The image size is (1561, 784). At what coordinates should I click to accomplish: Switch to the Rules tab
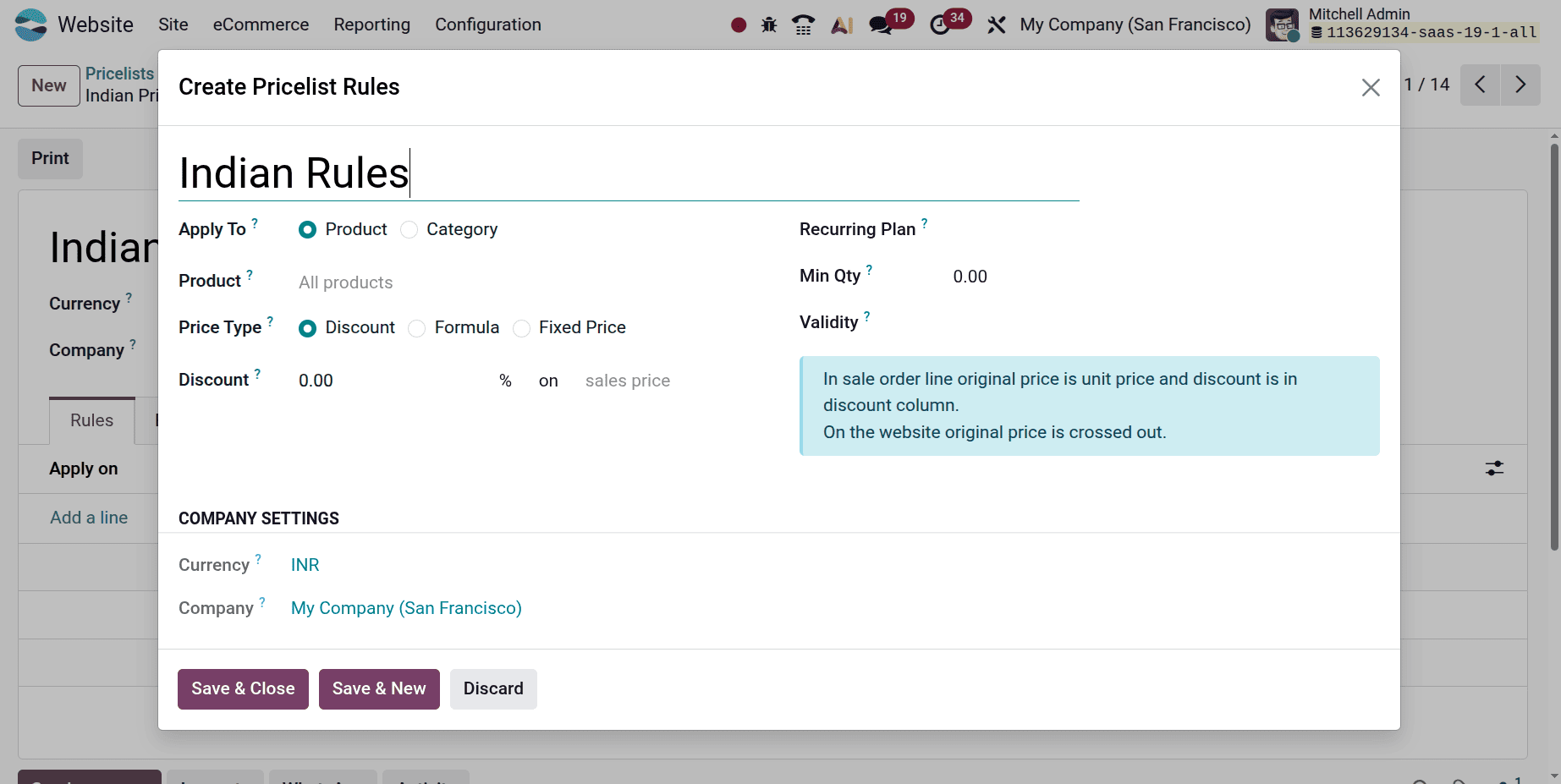[x=92, y=420]
